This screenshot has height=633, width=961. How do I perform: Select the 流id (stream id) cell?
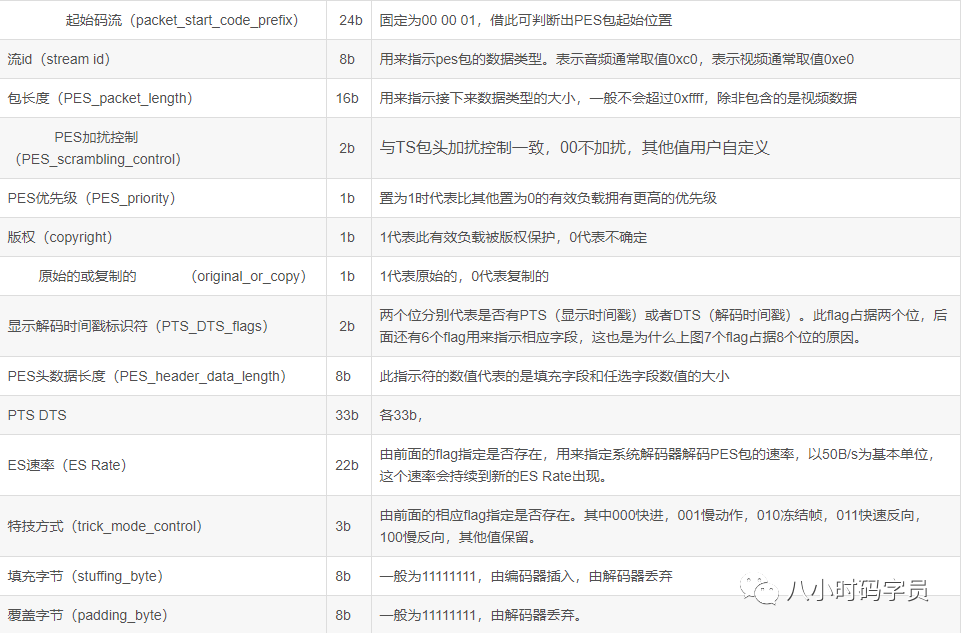(x=163, y=59)
